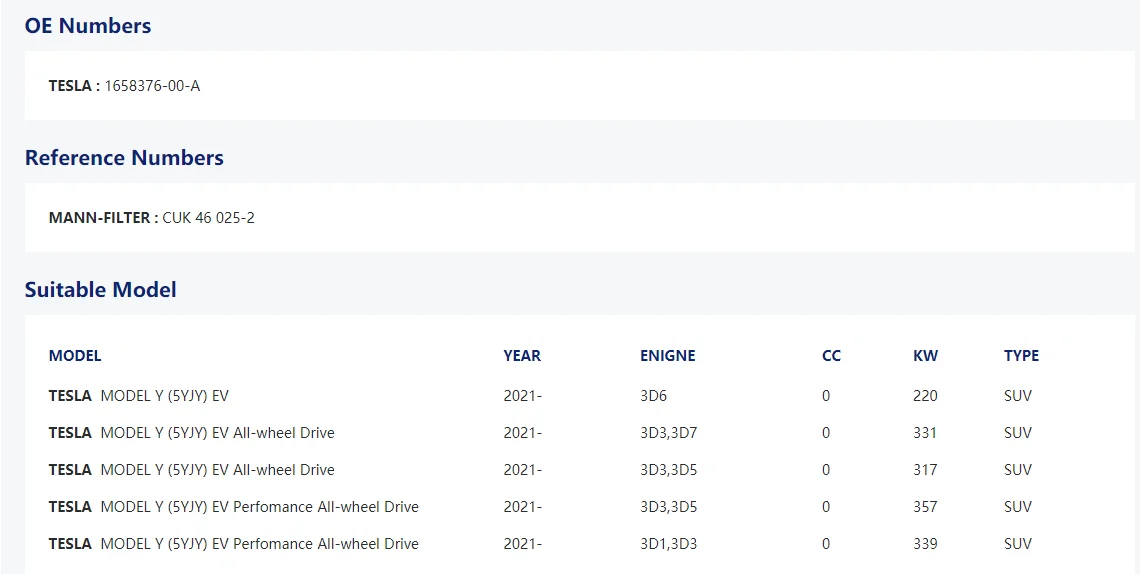This screenshot has height=574, width=1140.
Task: Click year 2021- in the 3D6 row
Action: coord(523,397)
